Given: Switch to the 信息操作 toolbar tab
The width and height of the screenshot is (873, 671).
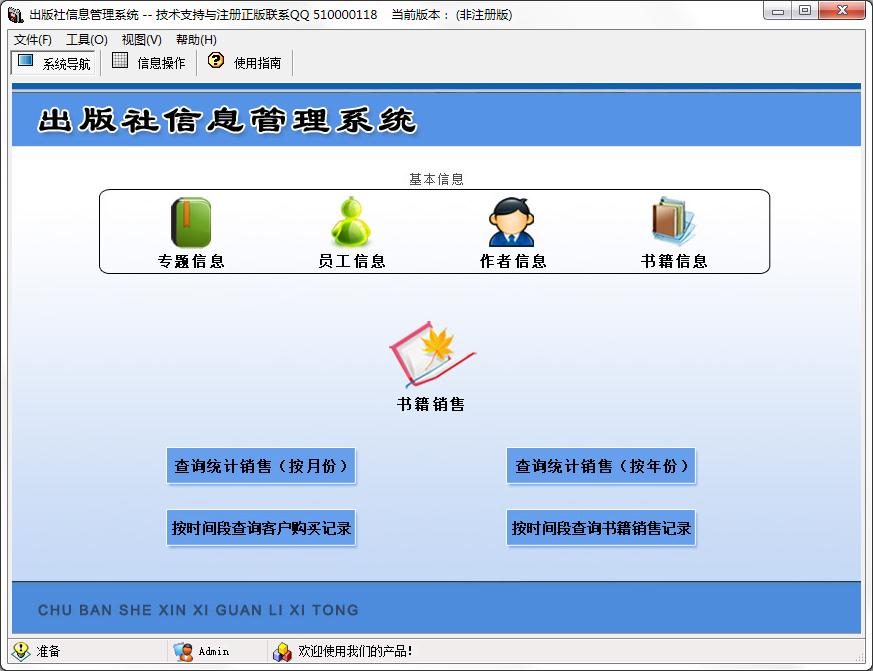Looking at the screenshot, I should (149, 63).
